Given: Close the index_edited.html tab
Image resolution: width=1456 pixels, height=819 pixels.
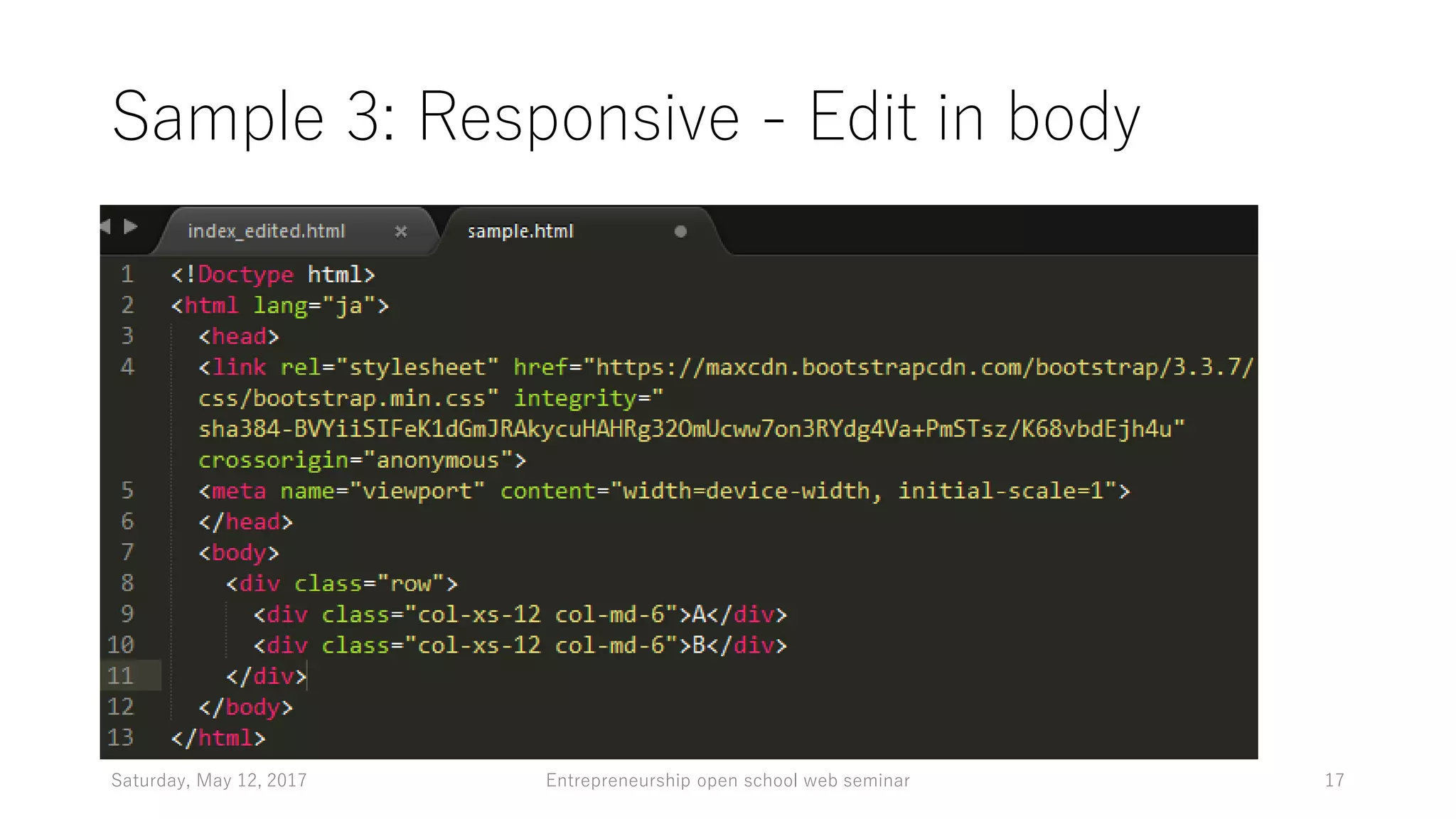Looking at the screenshot, I should (x=401, y=231).
